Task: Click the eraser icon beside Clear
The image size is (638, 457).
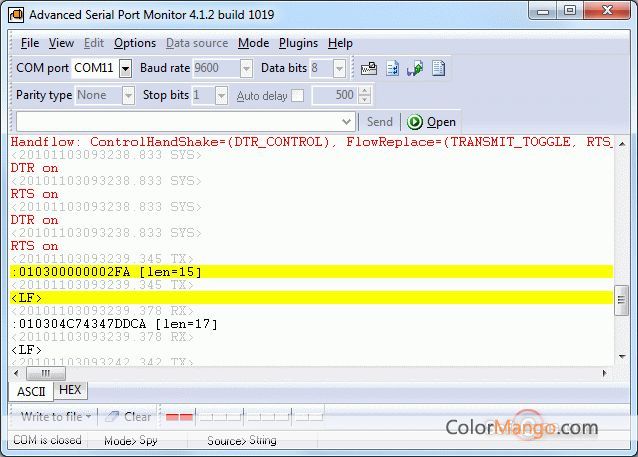Action: coord(112,416)
